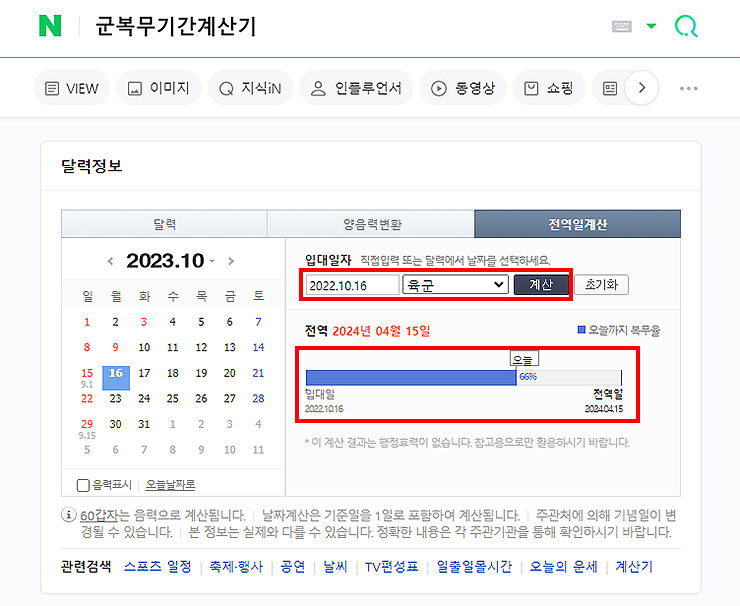Screen dimensions: 740x606
Task: Expand the green search options arrow
Action: [651, 26]
